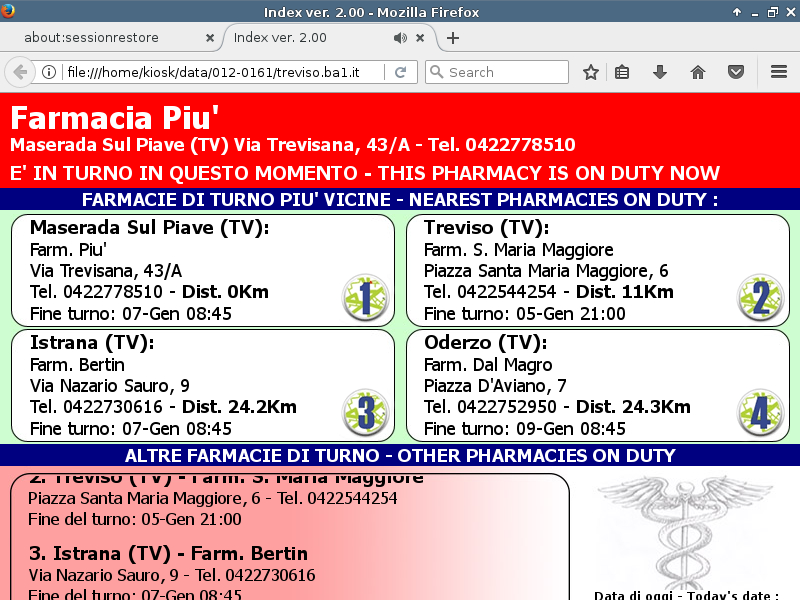Switch to the about:sessionrestore tab

[x=105, y=38]
